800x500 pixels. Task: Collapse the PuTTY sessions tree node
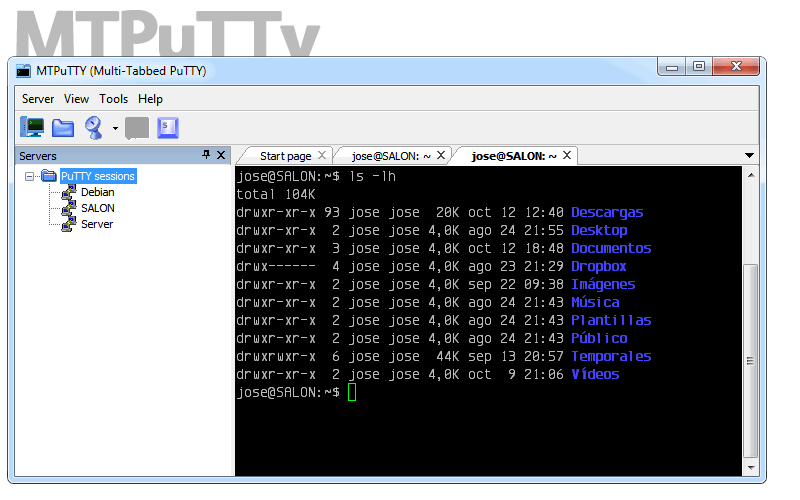point(30,177)
